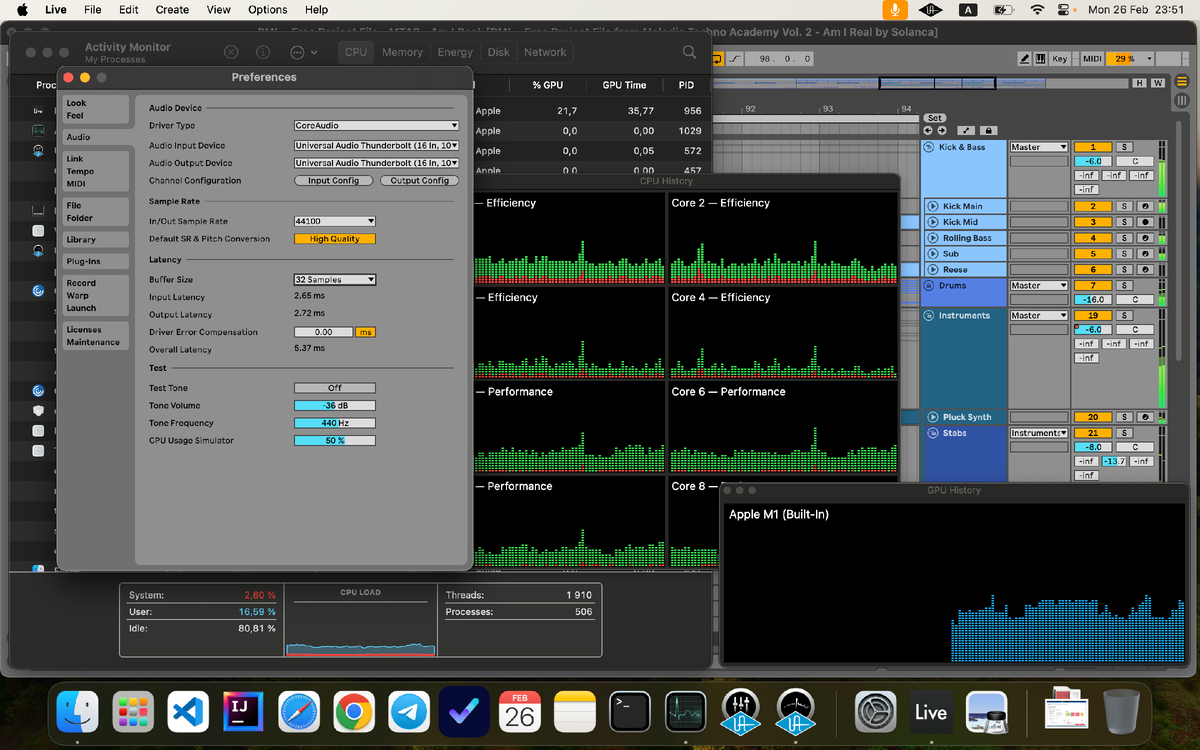Viewport: 1200px width, 750px height.
Task: Open the Buffer Size dropdown
Action: (x=334, y=279)
